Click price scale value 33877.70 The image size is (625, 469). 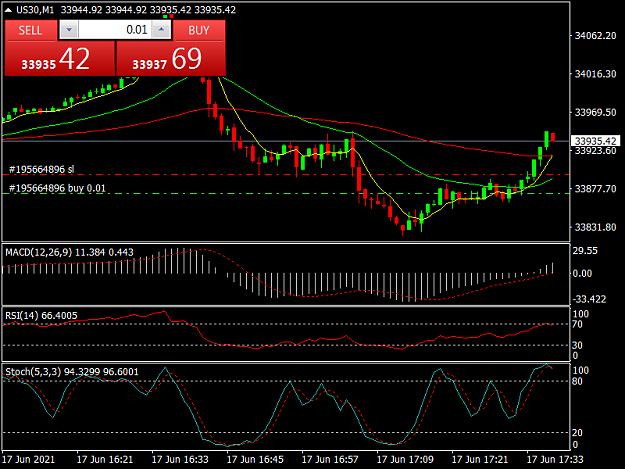[x=596, y=189]
